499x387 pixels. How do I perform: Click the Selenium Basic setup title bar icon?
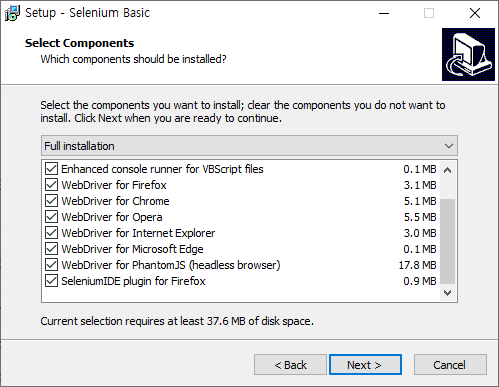12,13
